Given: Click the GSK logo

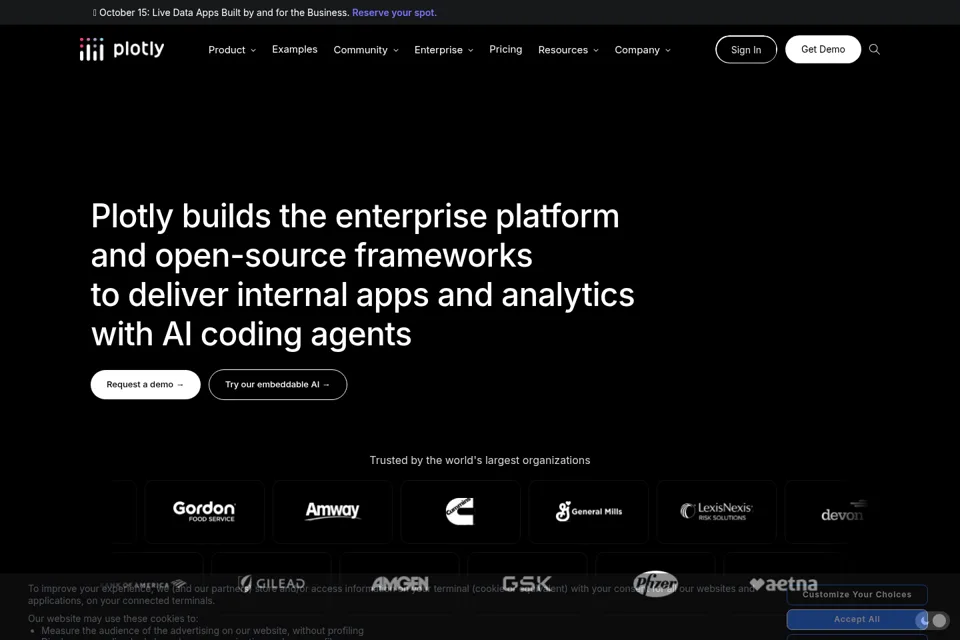Looking at the screenshot, I should point(527,583).
